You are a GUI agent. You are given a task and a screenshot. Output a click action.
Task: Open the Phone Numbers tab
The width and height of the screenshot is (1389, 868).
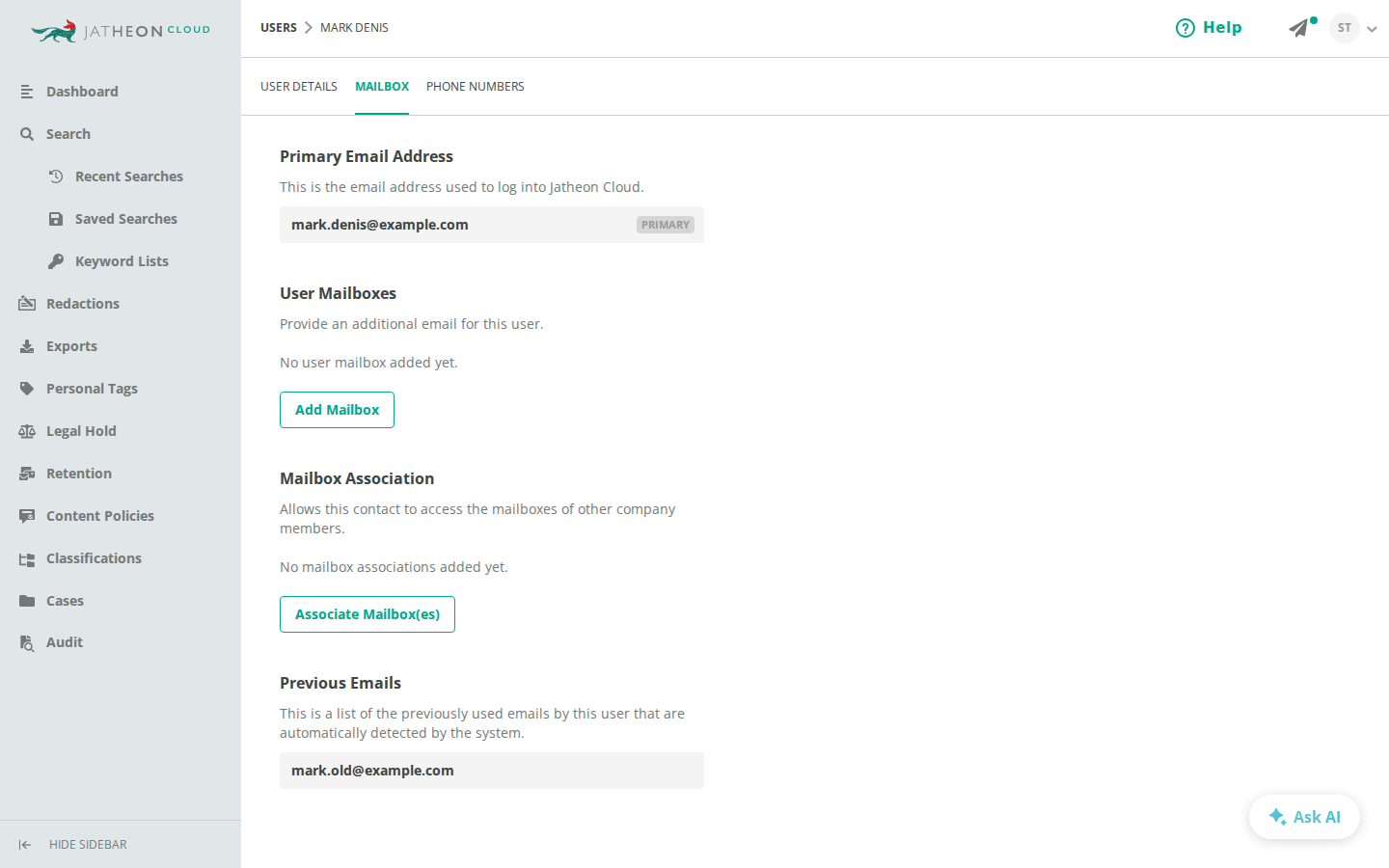coord(476,87)
